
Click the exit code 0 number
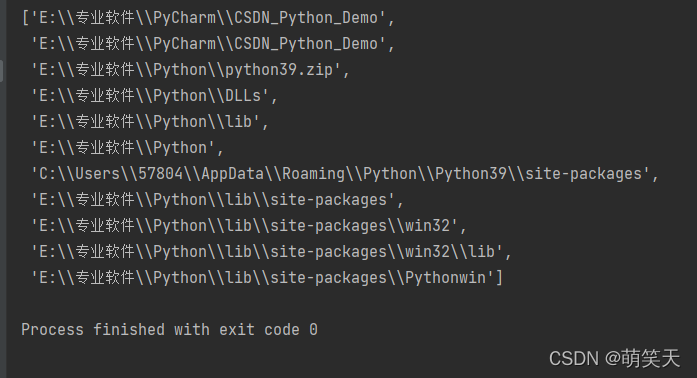[x=313, y=330]
